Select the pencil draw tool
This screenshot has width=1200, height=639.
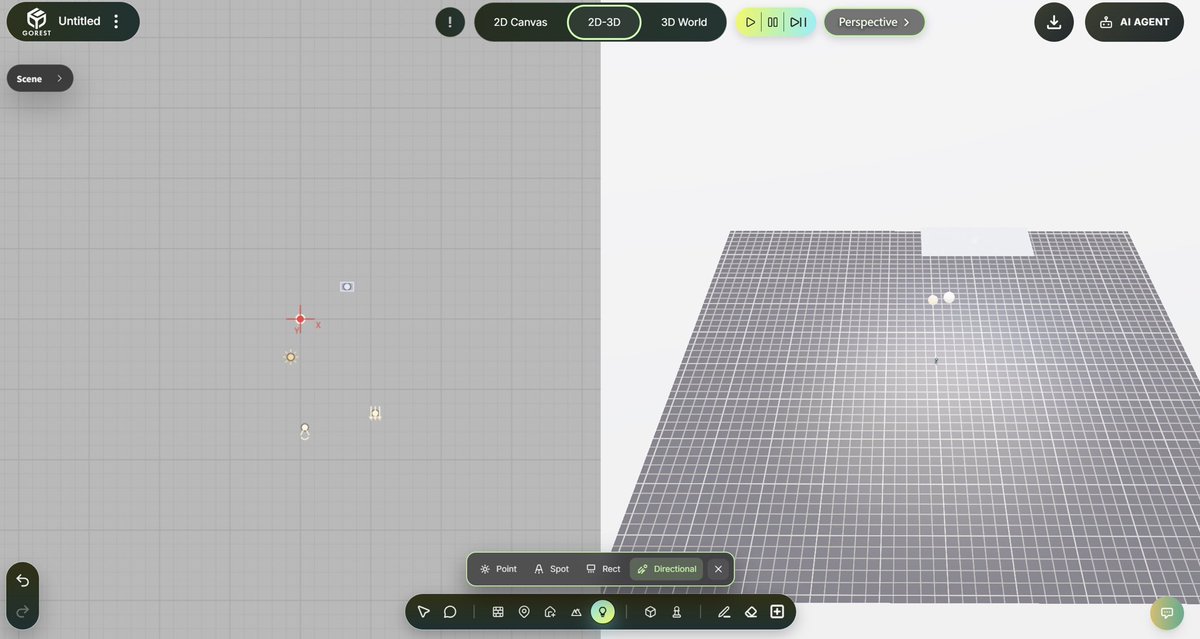(x=724, y=612)
